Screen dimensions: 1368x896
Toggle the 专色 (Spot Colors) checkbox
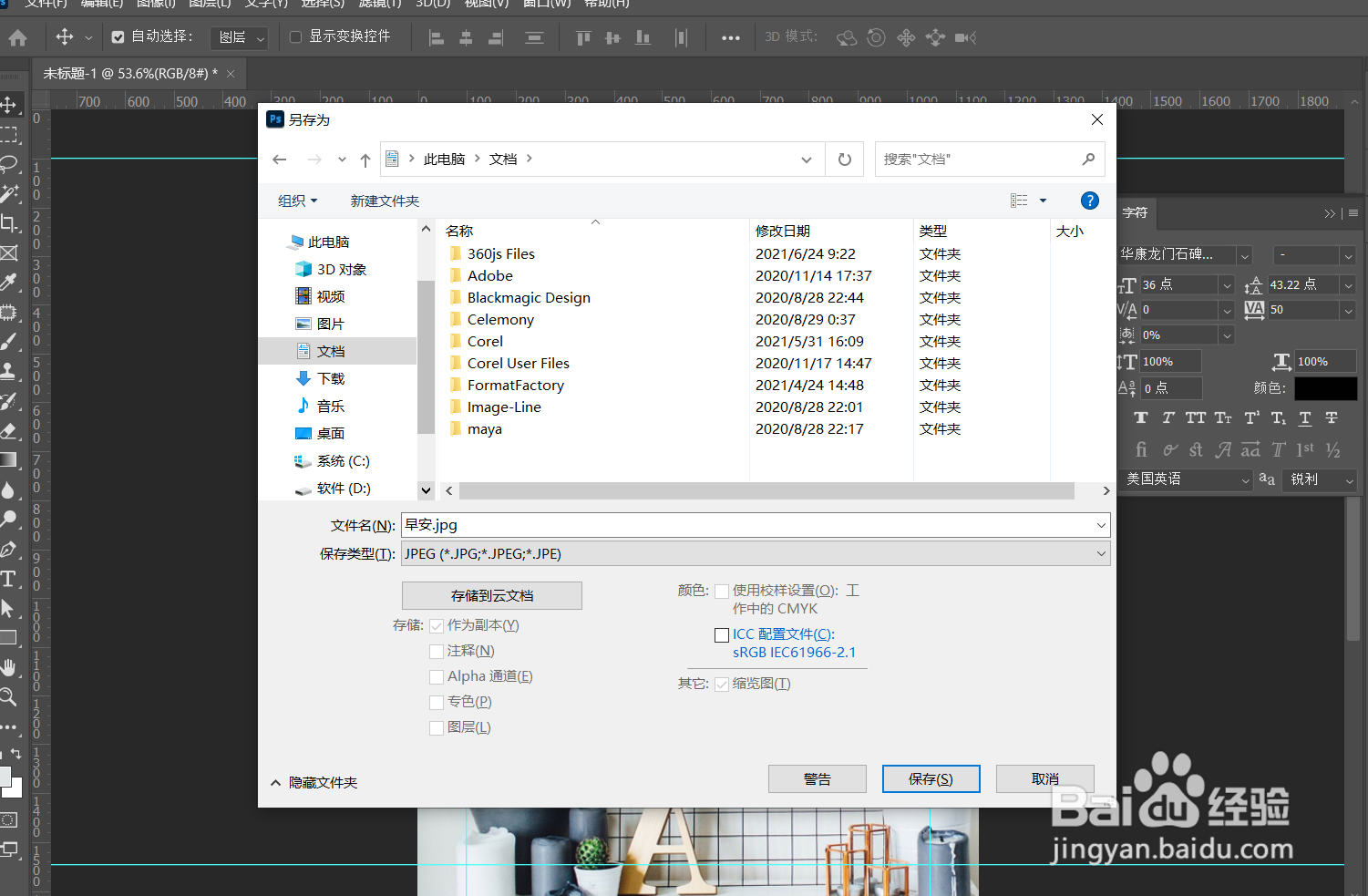coord(436,702)
